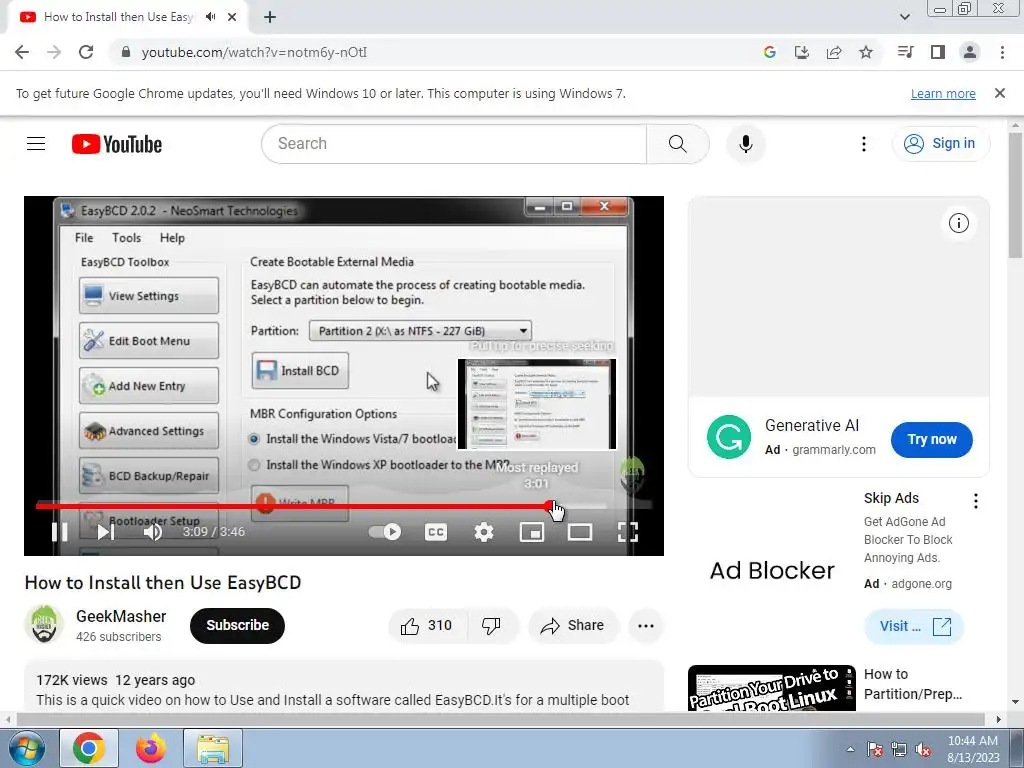1024x768 pixels.
Task: Open more actions for the video
Action: click(646, 626)
